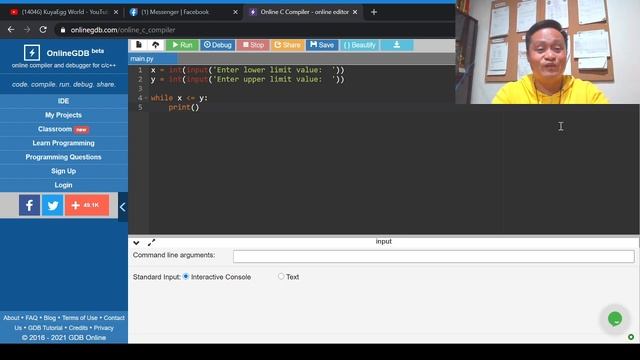Open a new browser tab

[373, 12]
